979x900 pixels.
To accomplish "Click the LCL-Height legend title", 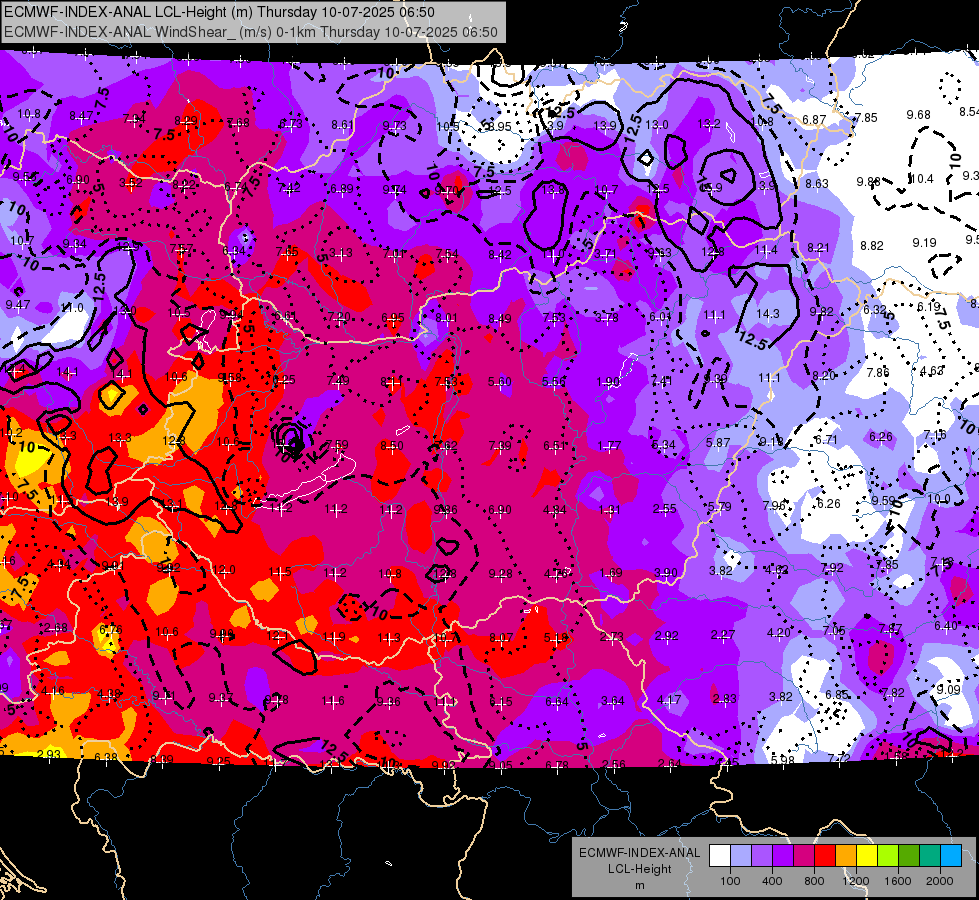I will tap(639, 869).
